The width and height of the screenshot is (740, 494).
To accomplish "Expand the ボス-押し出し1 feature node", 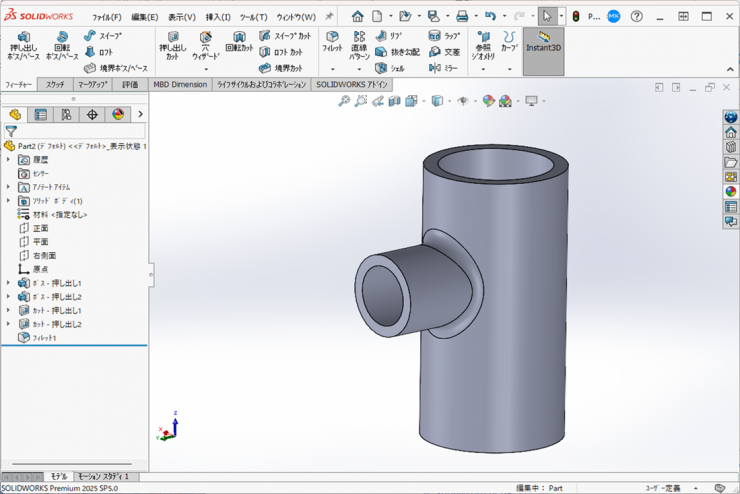I will [x=9, y=283].
